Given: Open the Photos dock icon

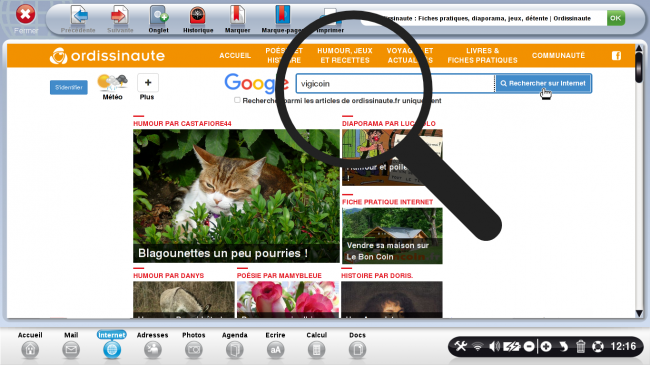Looking at the screenshot, I should click(x=194, y=350).
